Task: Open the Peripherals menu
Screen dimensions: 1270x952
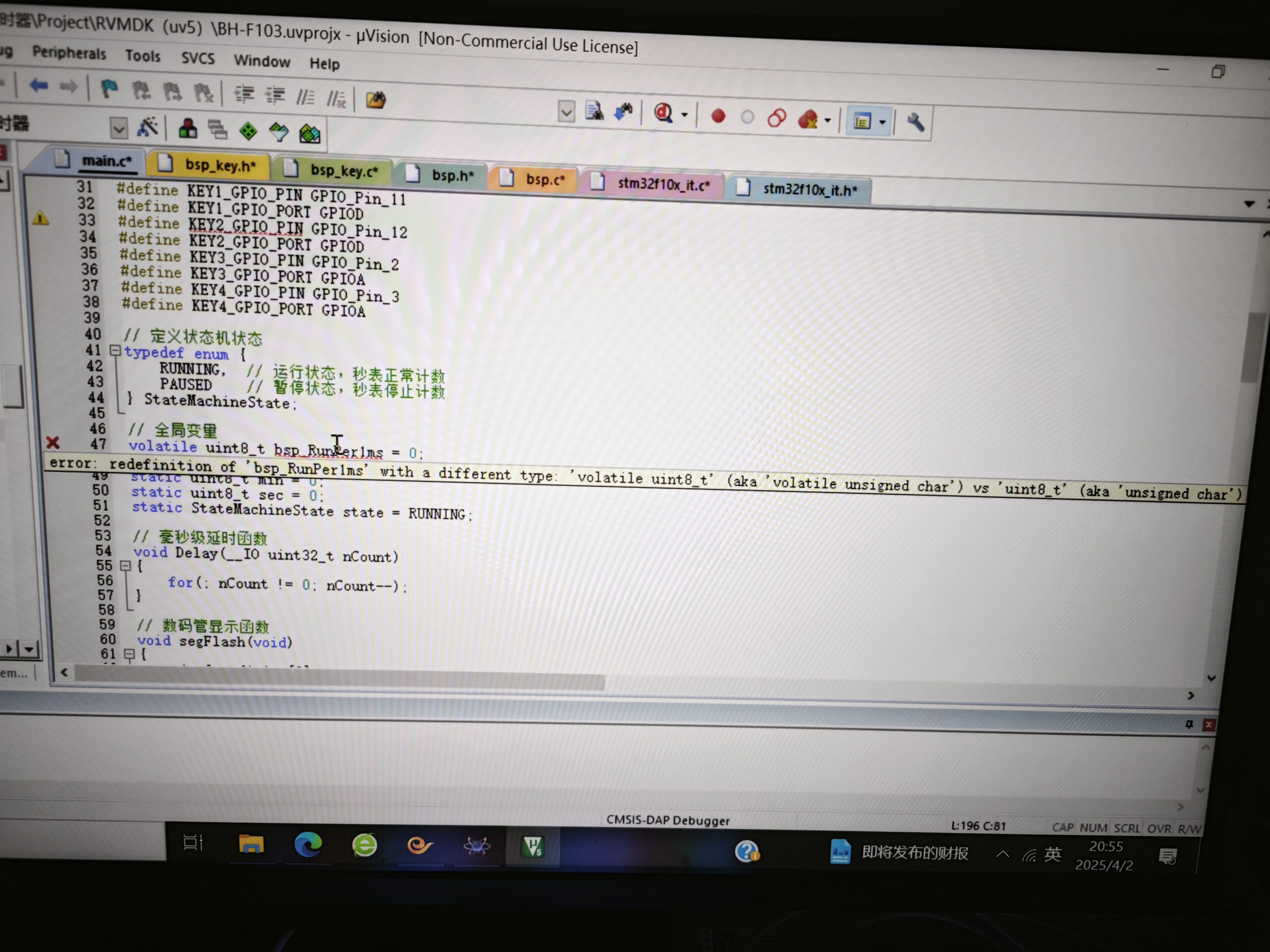Action: tap(69, 53)
